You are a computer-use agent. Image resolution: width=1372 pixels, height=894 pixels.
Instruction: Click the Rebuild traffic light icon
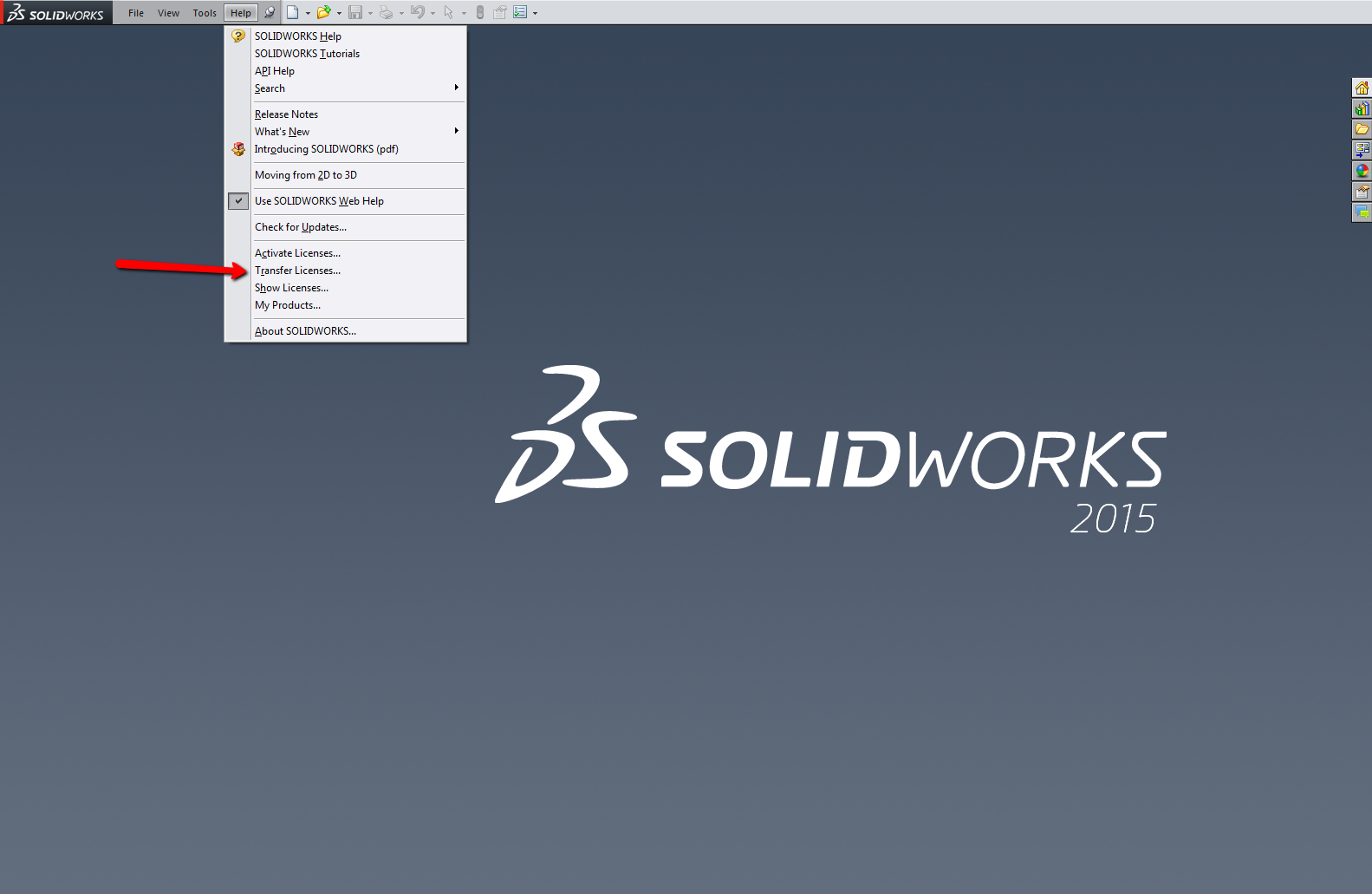[x=480, y=12]
